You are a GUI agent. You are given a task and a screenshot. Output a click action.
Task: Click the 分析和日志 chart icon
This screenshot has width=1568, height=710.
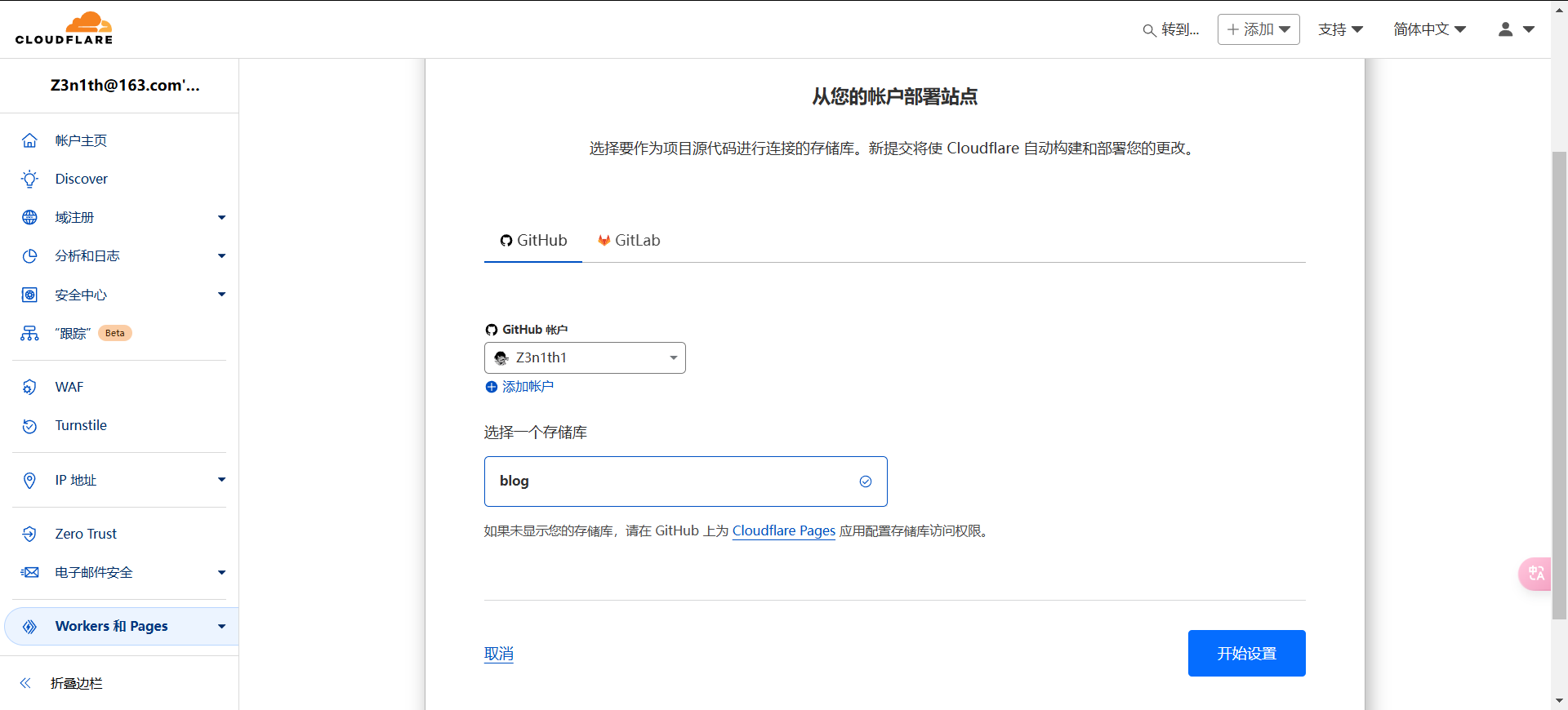pyautogui.click(x=29, y=256)
